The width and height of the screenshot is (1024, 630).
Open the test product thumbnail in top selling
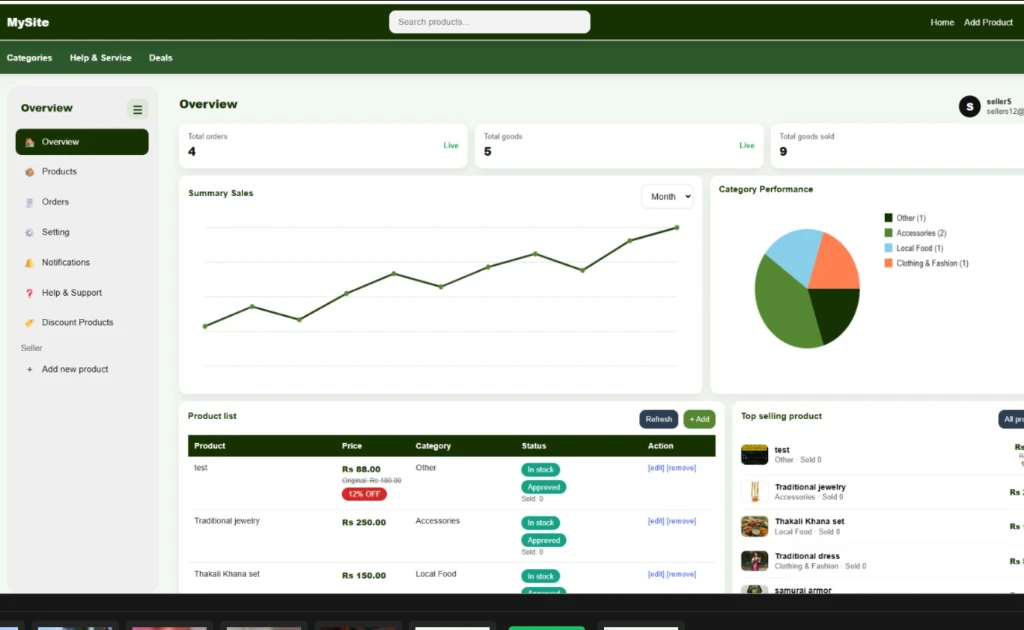coord(754,454)
